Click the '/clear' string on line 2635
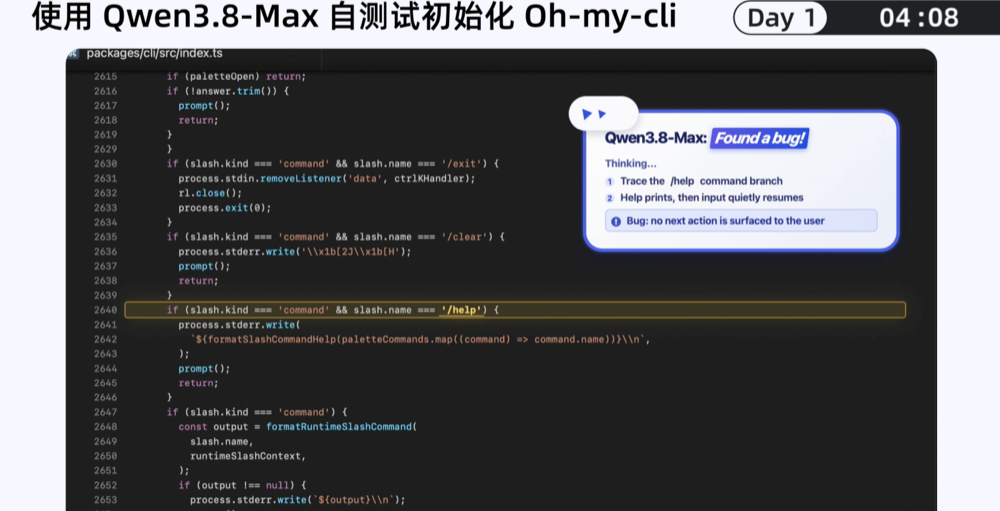Viewport: 1000px width, 511px height. [x=462, y=237]
